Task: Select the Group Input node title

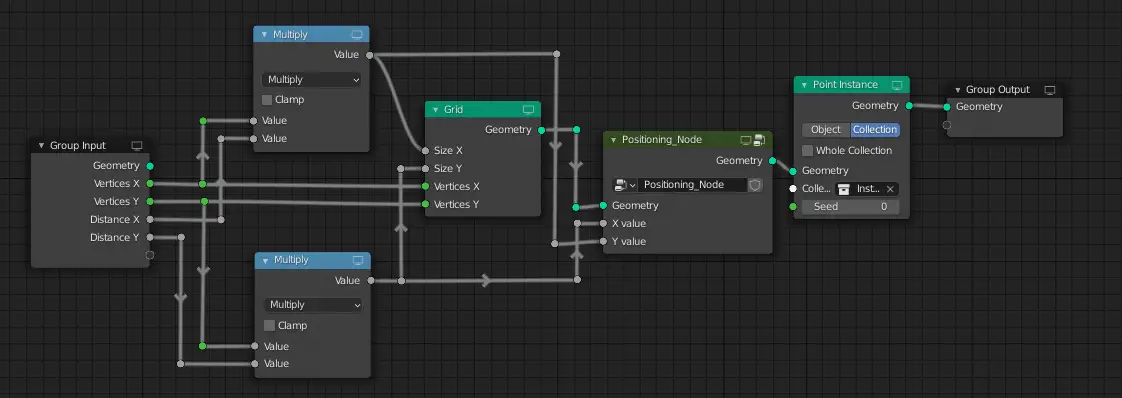Action: [x=78, y=145]
